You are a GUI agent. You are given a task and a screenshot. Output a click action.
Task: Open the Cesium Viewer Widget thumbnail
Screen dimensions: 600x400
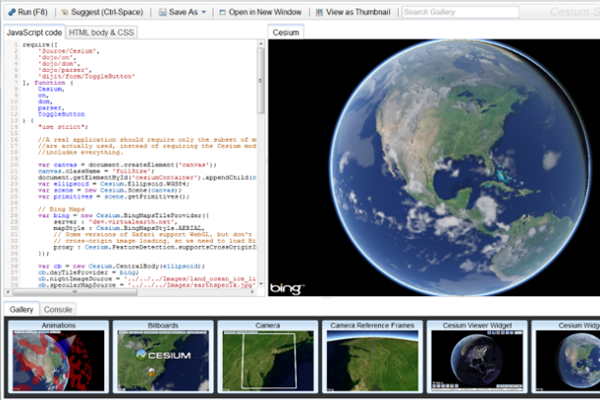(x=477, y=357)
